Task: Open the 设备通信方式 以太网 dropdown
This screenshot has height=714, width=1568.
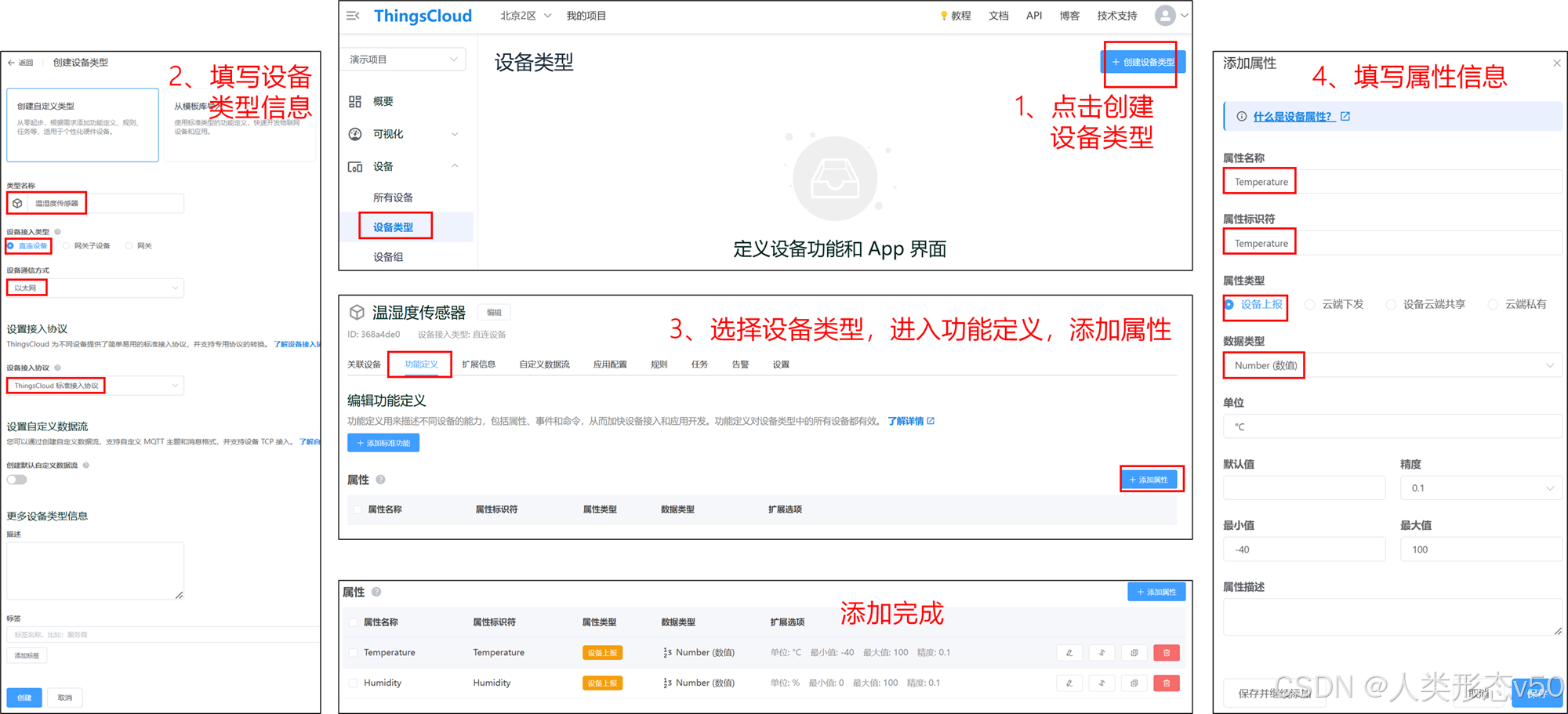Action: tap(95, 288)
